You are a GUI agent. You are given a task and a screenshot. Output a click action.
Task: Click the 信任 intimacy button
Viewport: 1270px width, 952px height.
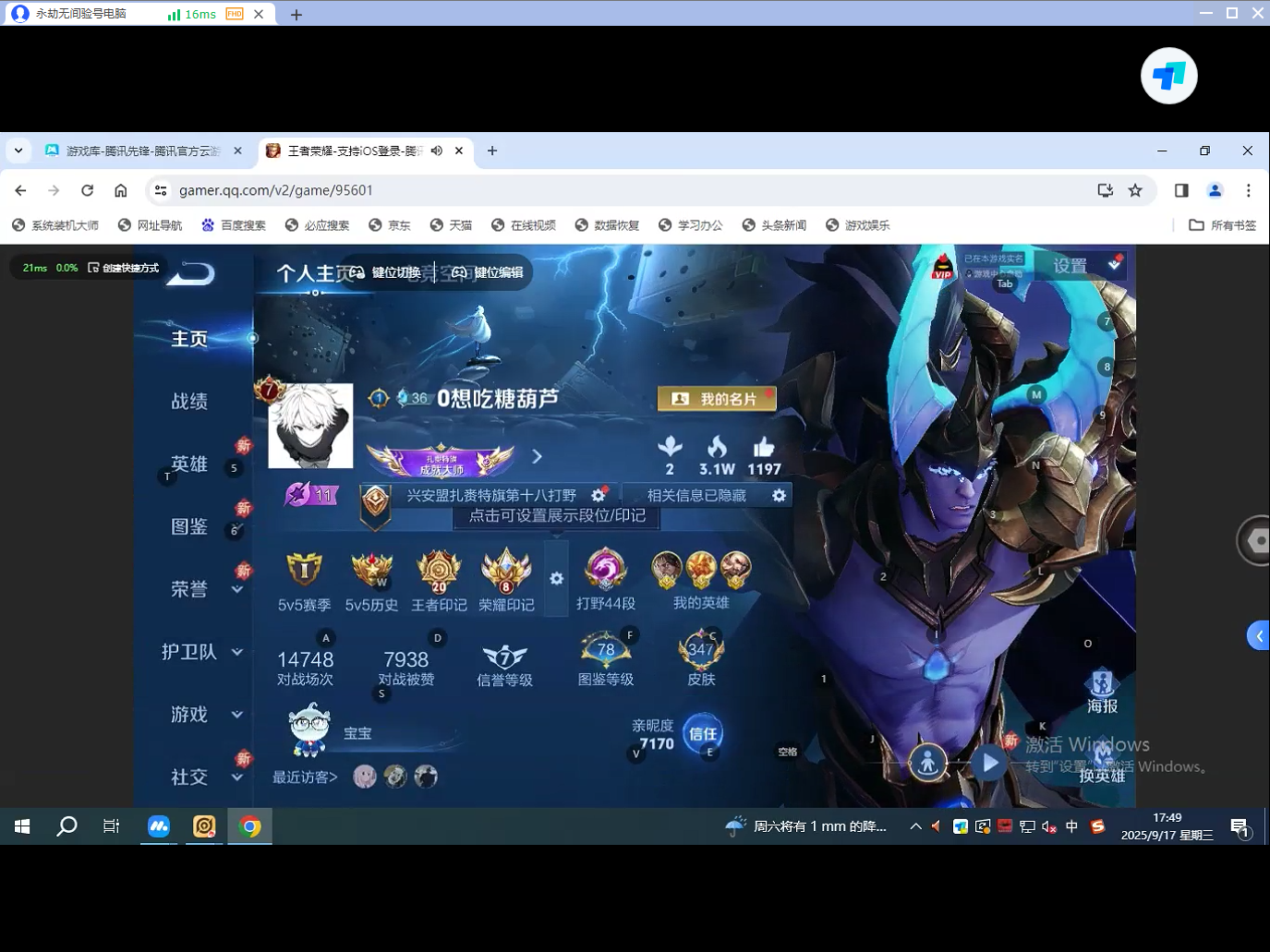[702, 734]
